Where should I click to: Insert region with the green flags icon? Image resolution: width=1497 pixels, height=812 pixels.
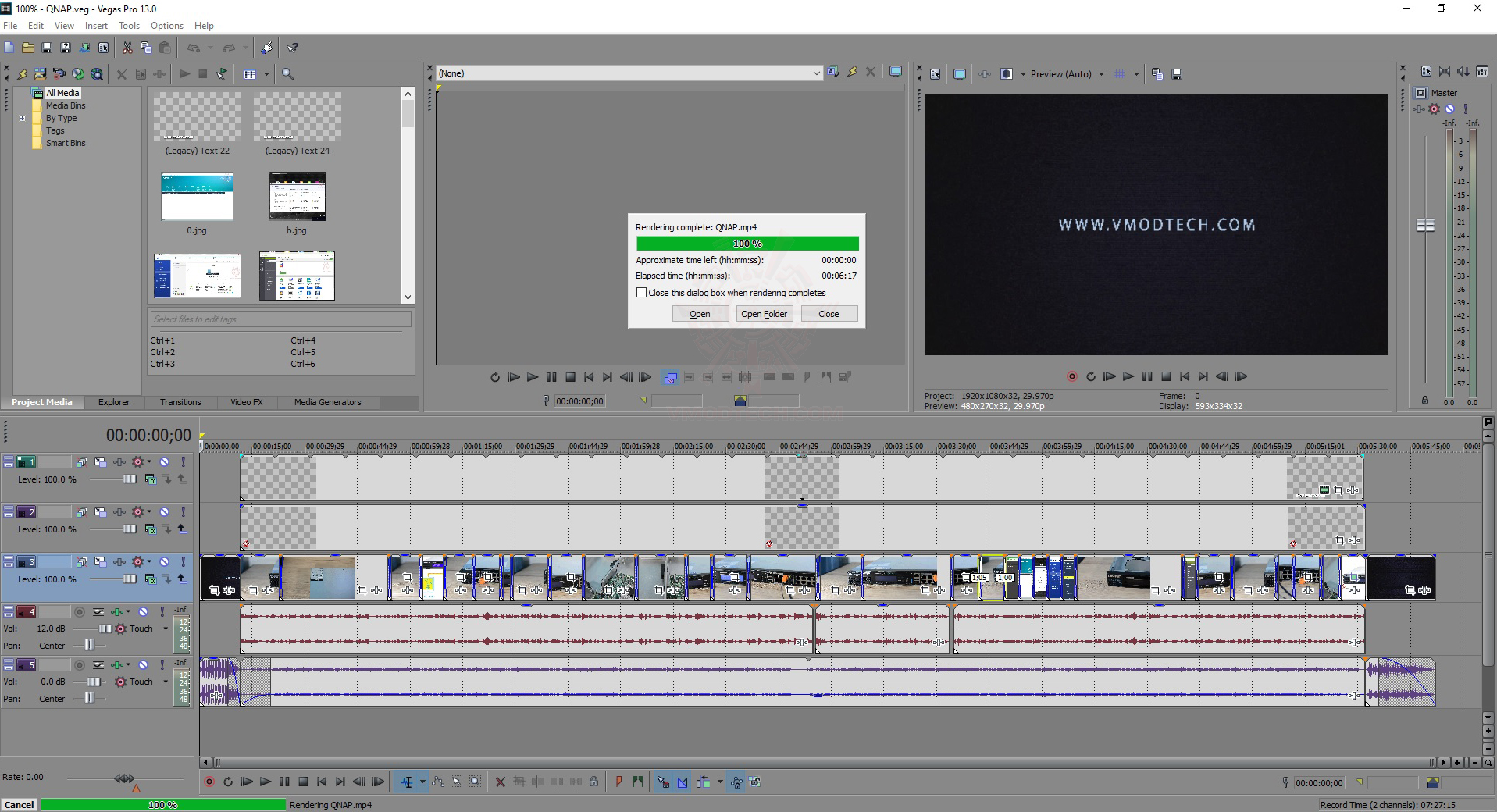click(638, 782)
